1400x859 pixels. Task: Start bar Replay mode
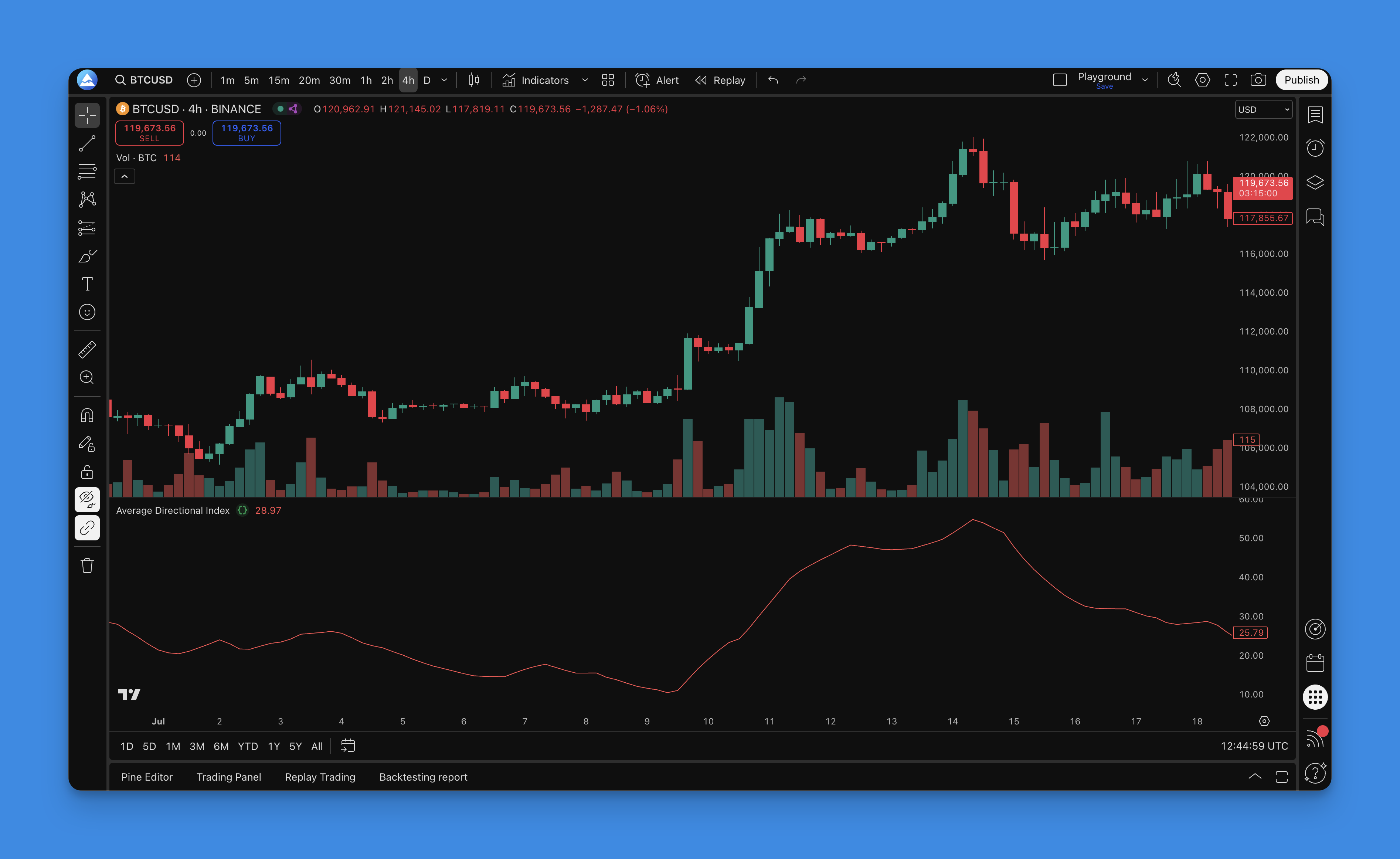[x=720, y=80]
